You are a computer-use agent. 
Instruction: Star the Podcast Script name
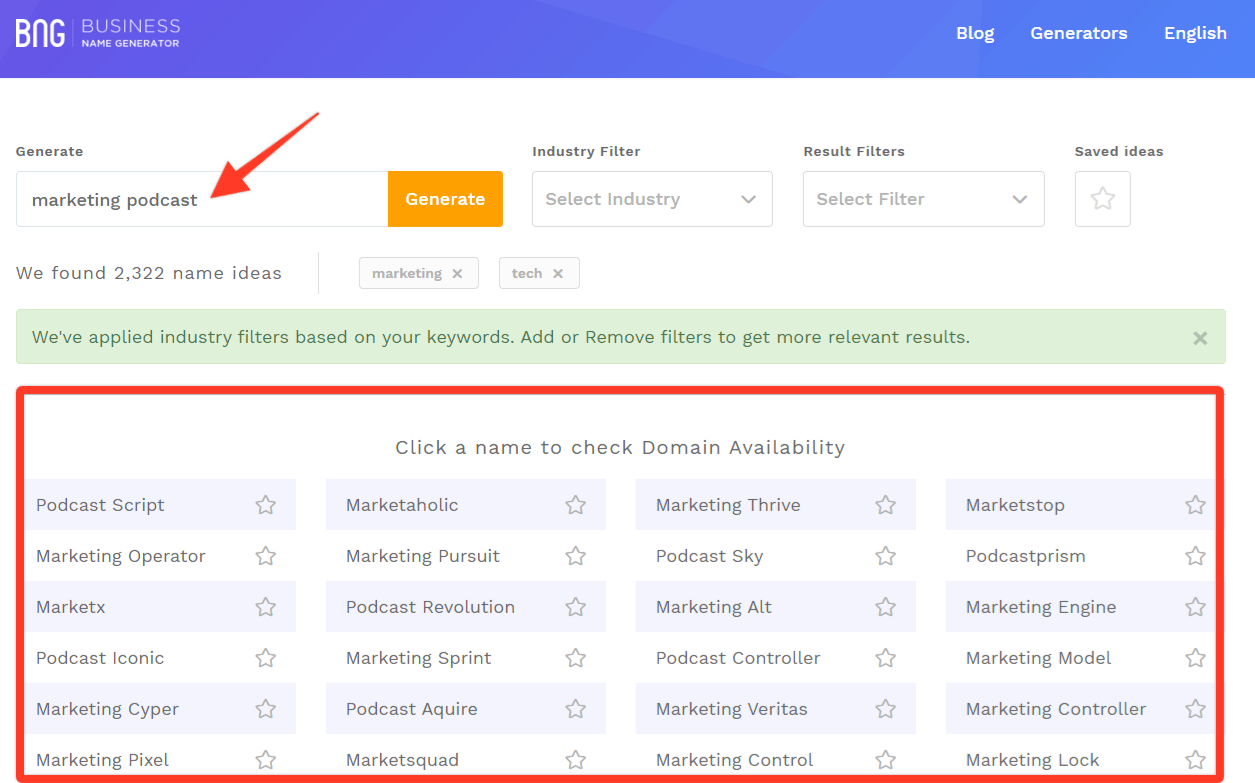(265, 505)
